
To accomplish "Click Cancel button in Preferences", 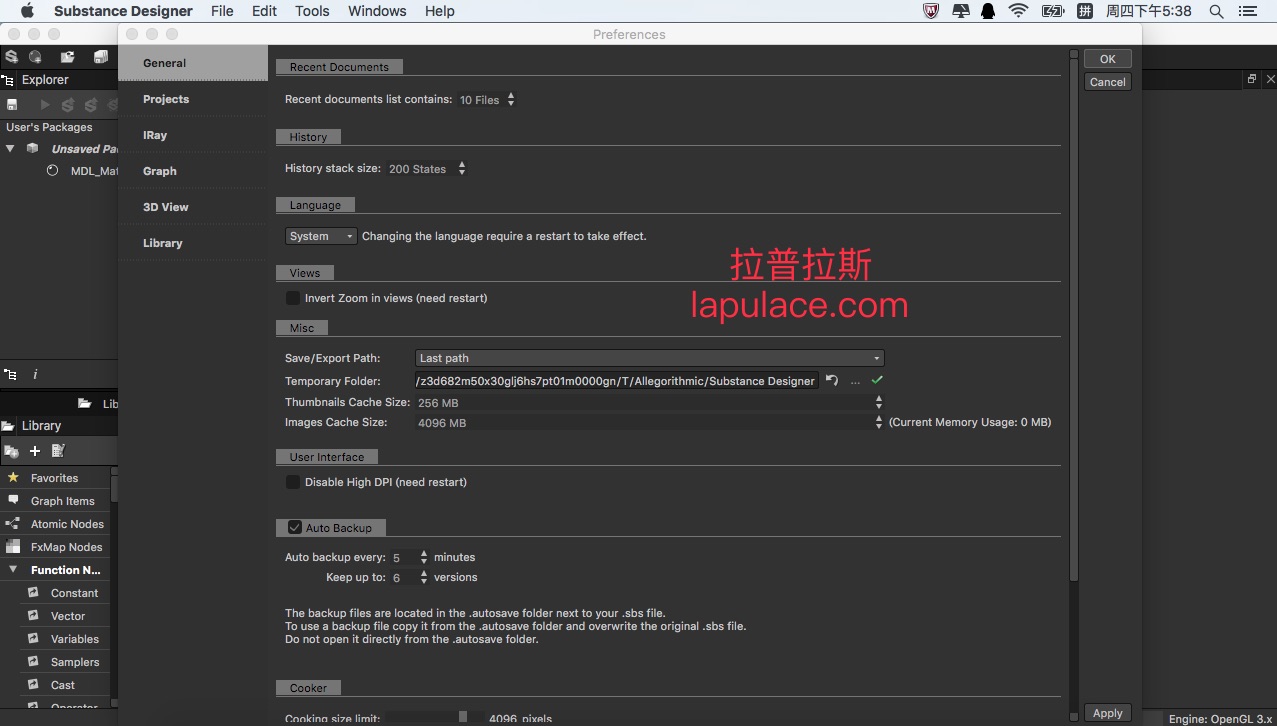I will pyautogui.click(x=1108, y=82).
